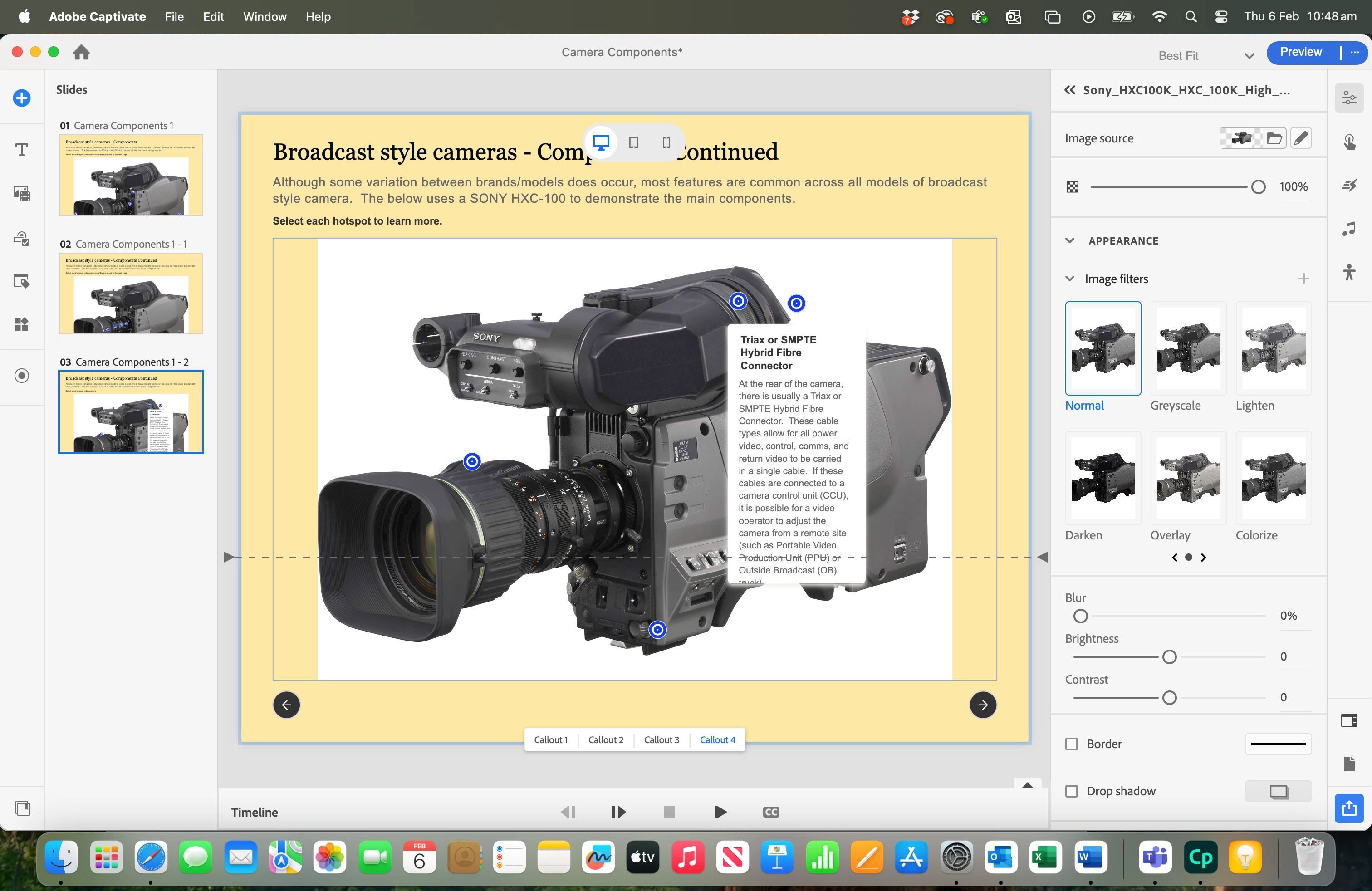Image resolution: width=1372 pixels, height=891 pixels.
Task: Open the Widgets tool in left sidebar
Action: tap(21, 324)
